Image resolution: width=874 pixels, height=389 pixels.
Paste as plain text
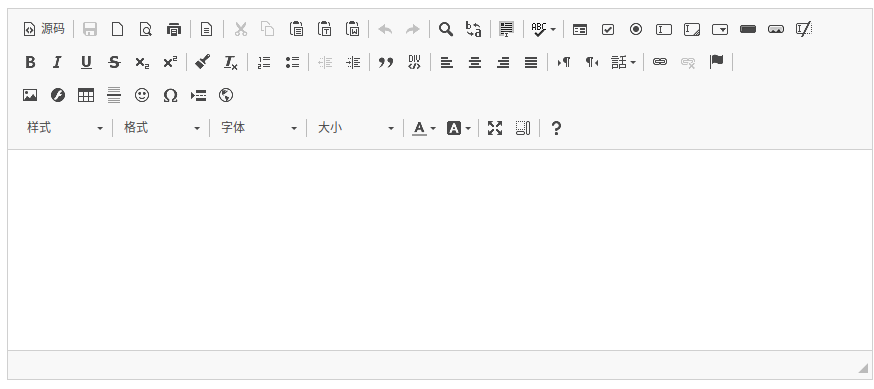[324, 29]
